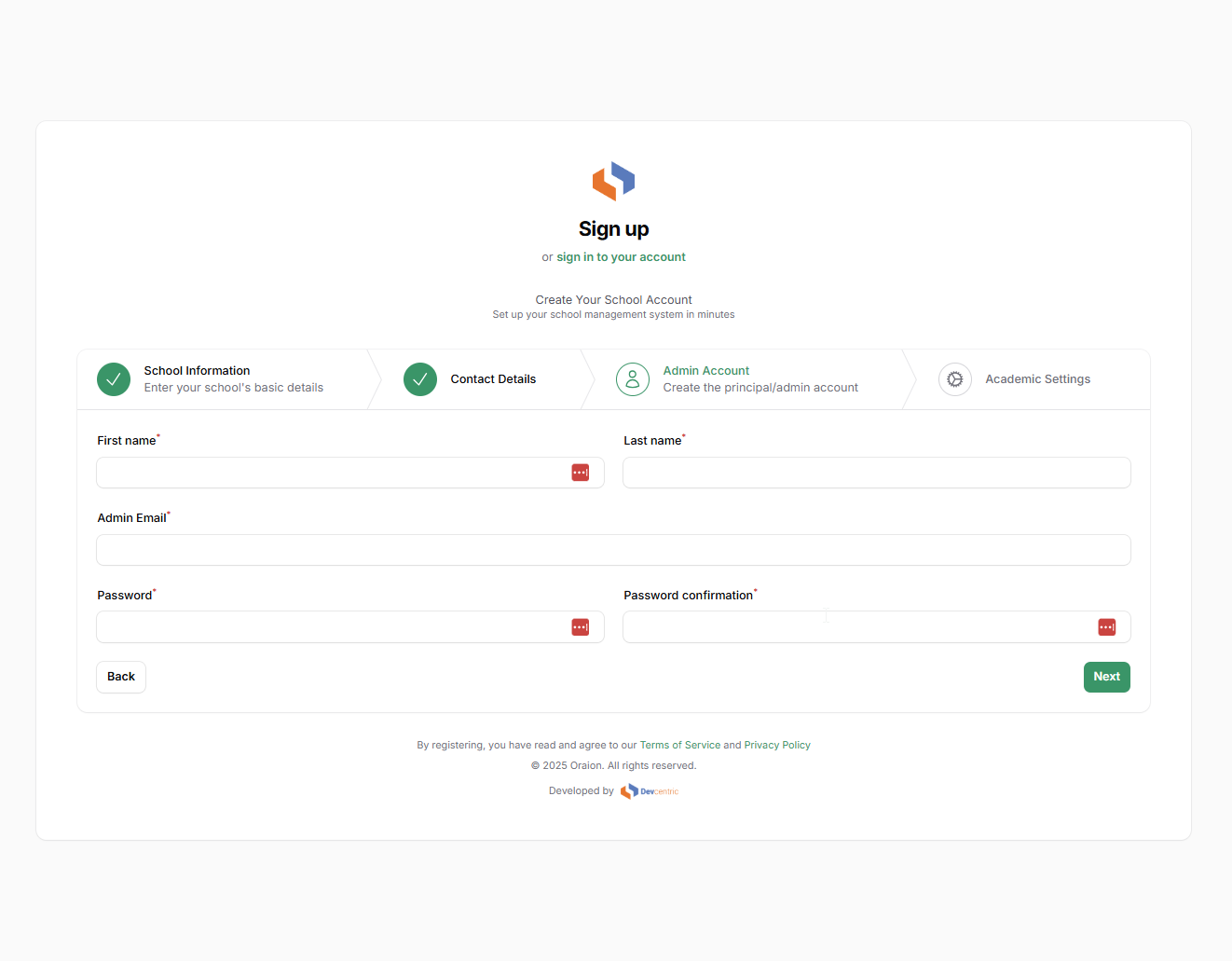Click the Oraion logo above Sign up
This screenshot has width=1232, height=961.
(x=613, y=181)
